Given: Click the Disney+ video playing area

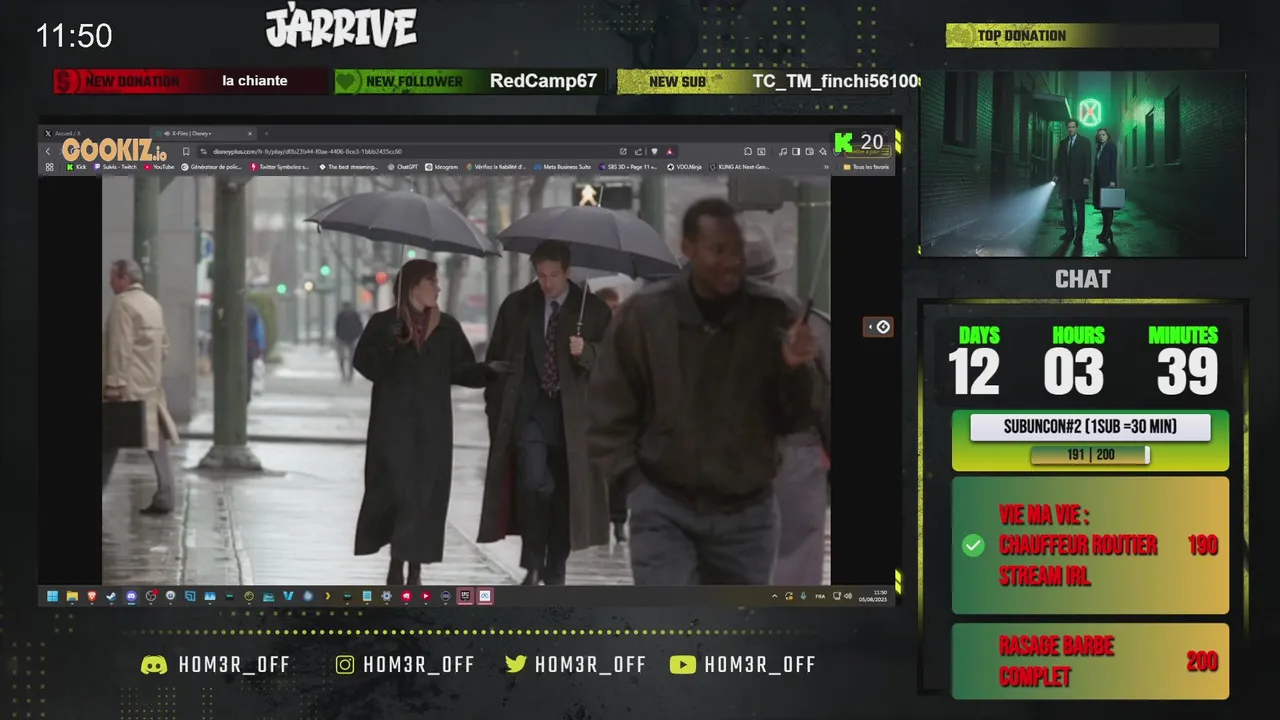Looking at the screenshot, I should (x=466, y=380).
